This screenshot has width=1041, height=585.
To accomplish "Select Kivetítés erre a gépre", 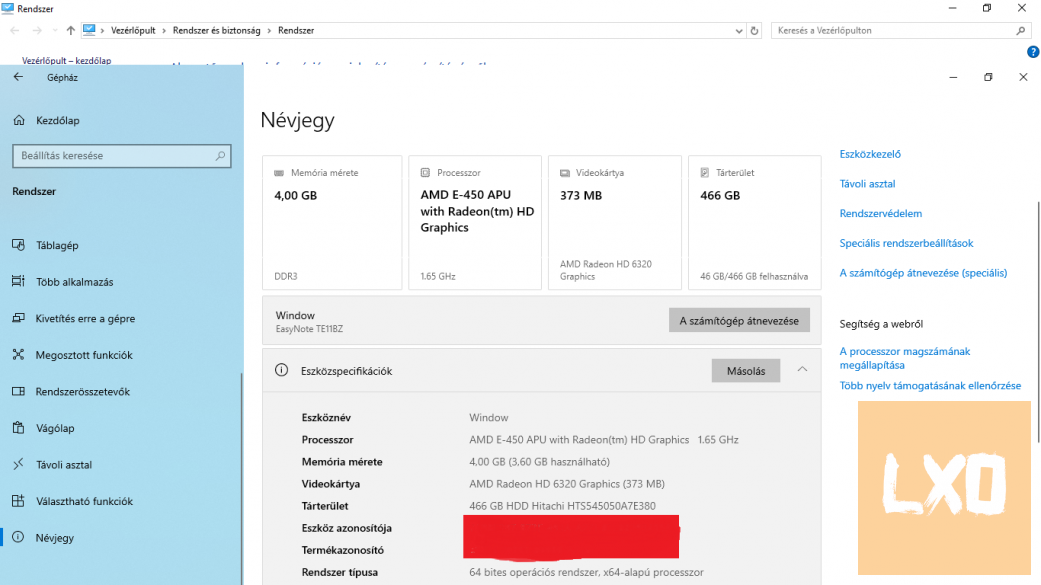I will click(x=90, y=318).
